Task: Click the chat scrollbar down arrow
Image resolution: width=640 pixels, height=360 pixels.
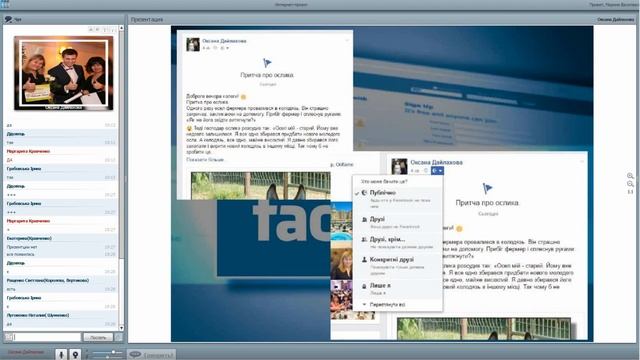Action: 121,328
